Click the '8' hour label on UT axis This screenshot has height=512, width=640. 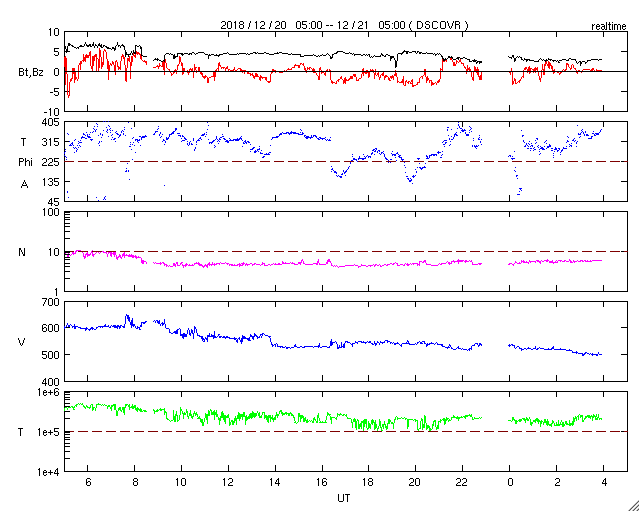134,483
